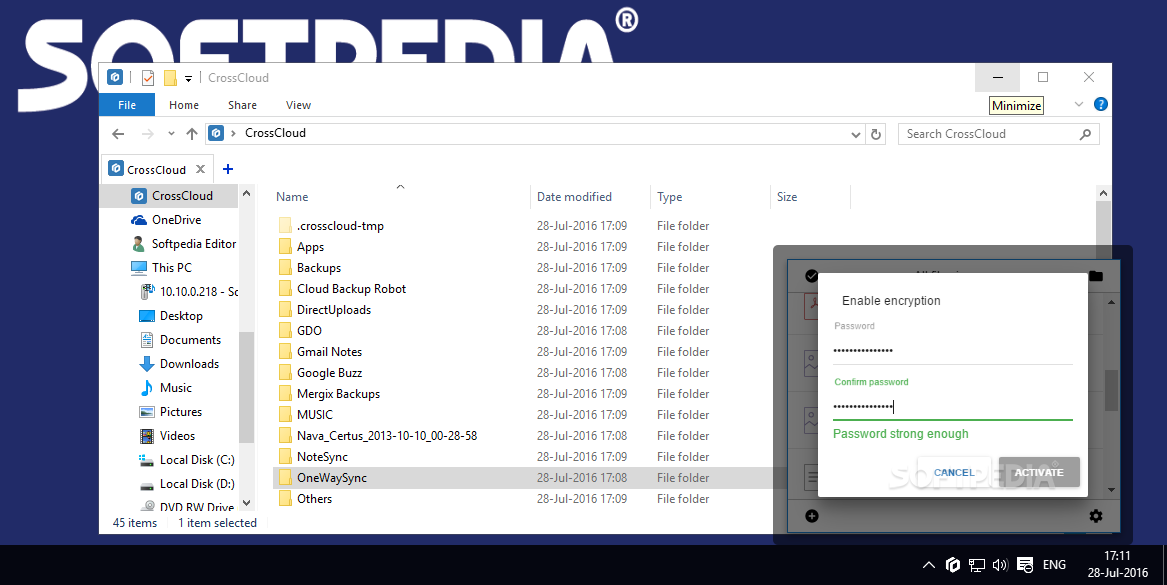Image resolution: width=1167 pixels, height=585 pixels.
Task: Open Desktop in the navigation pane
Action: (x=181, y=316)
